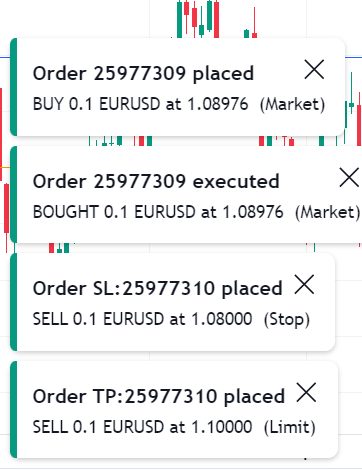Click green status bar of stop-loss notification

13,302
